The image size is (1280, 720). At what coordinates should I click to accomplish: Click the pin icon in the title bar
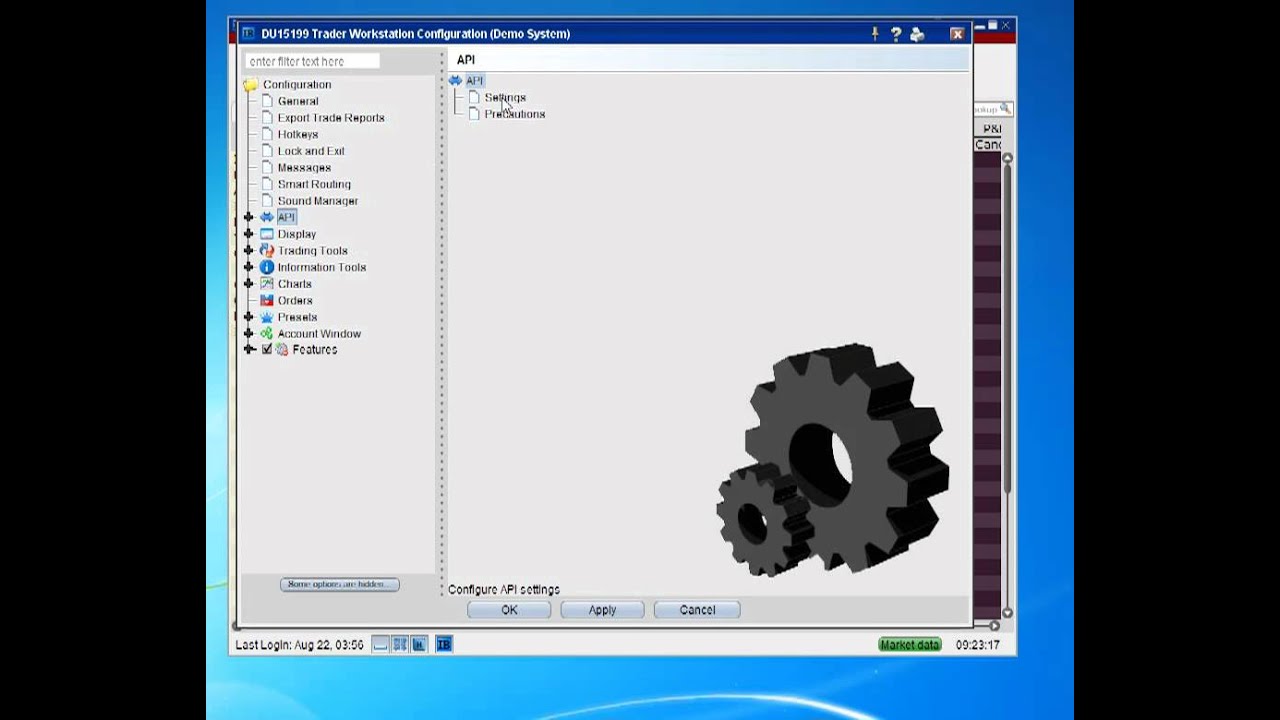[x=875, y=34]
